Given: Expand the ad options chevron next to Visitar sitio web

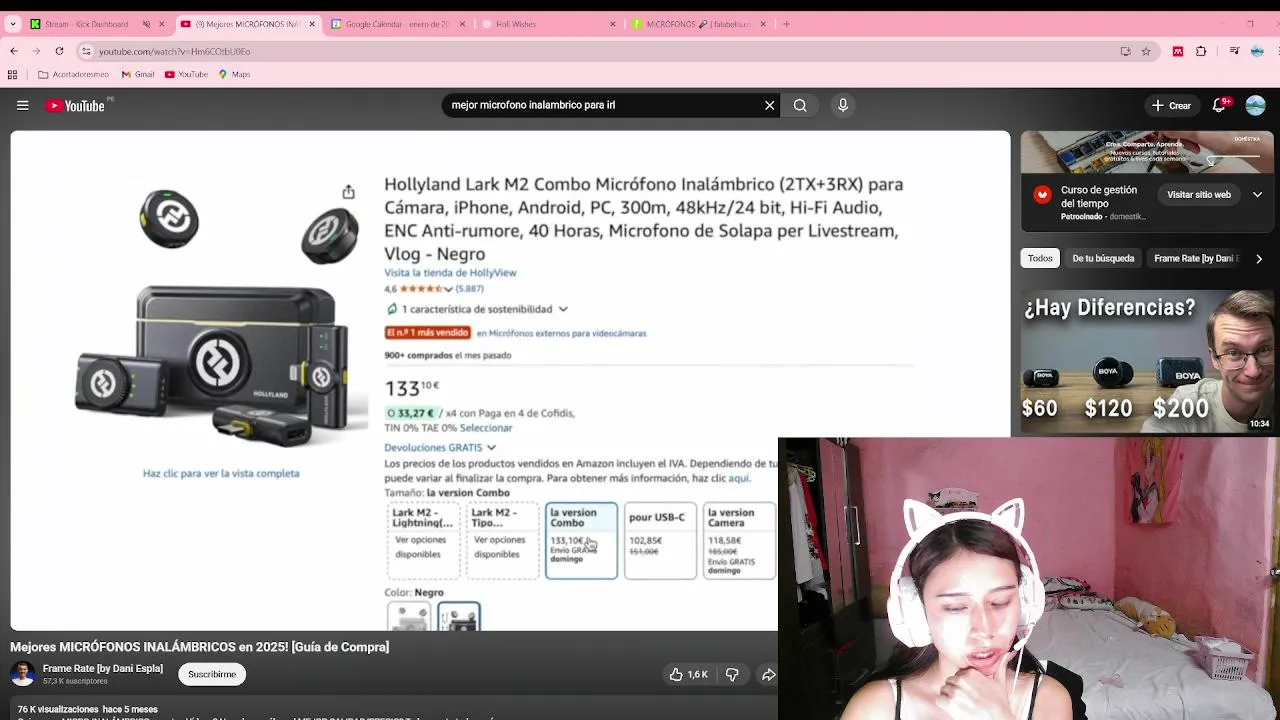Looking at the screenshot, I should click(x=1257, y=195).
